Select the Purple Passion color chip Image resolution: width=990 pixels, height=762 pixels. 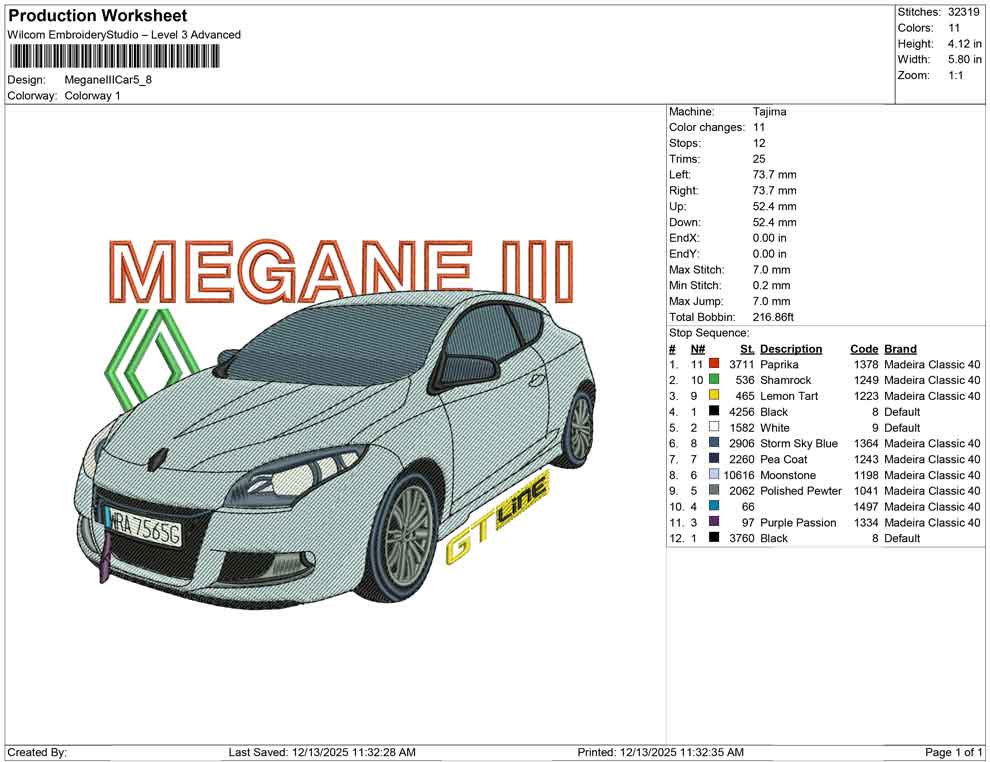click(714, 522)
